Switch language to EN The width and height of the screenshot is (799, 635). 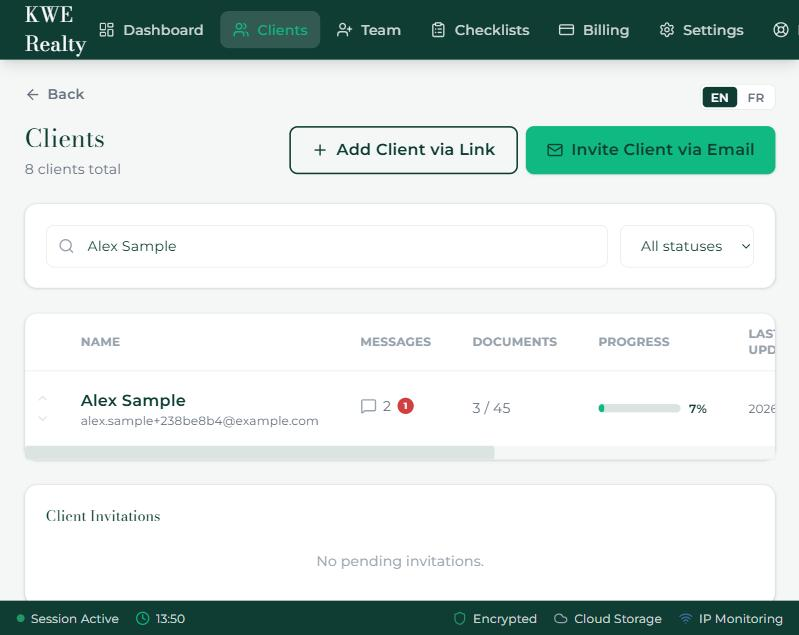point(720,97)
